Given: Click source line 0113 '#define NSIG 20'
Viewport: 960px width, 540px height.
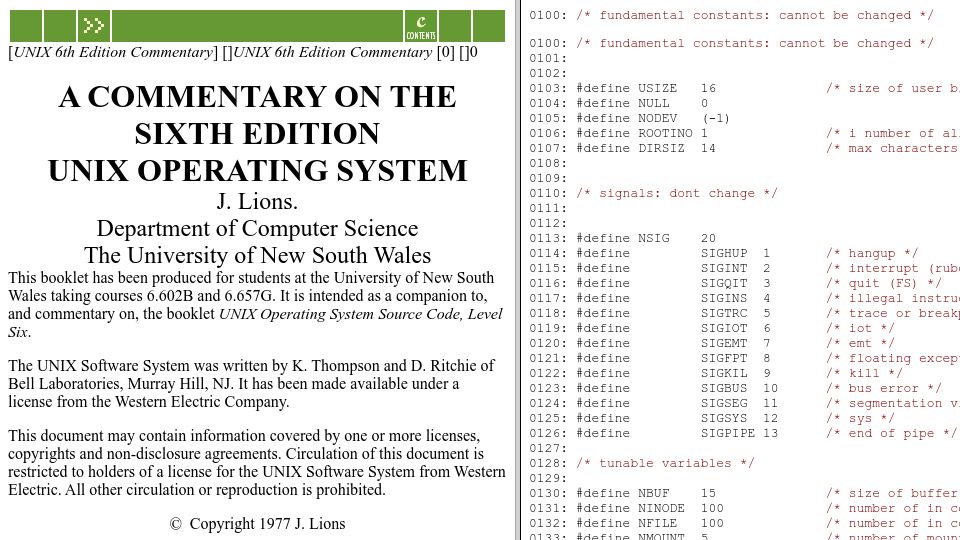Looking at the screenshot, I should (623, 238).
